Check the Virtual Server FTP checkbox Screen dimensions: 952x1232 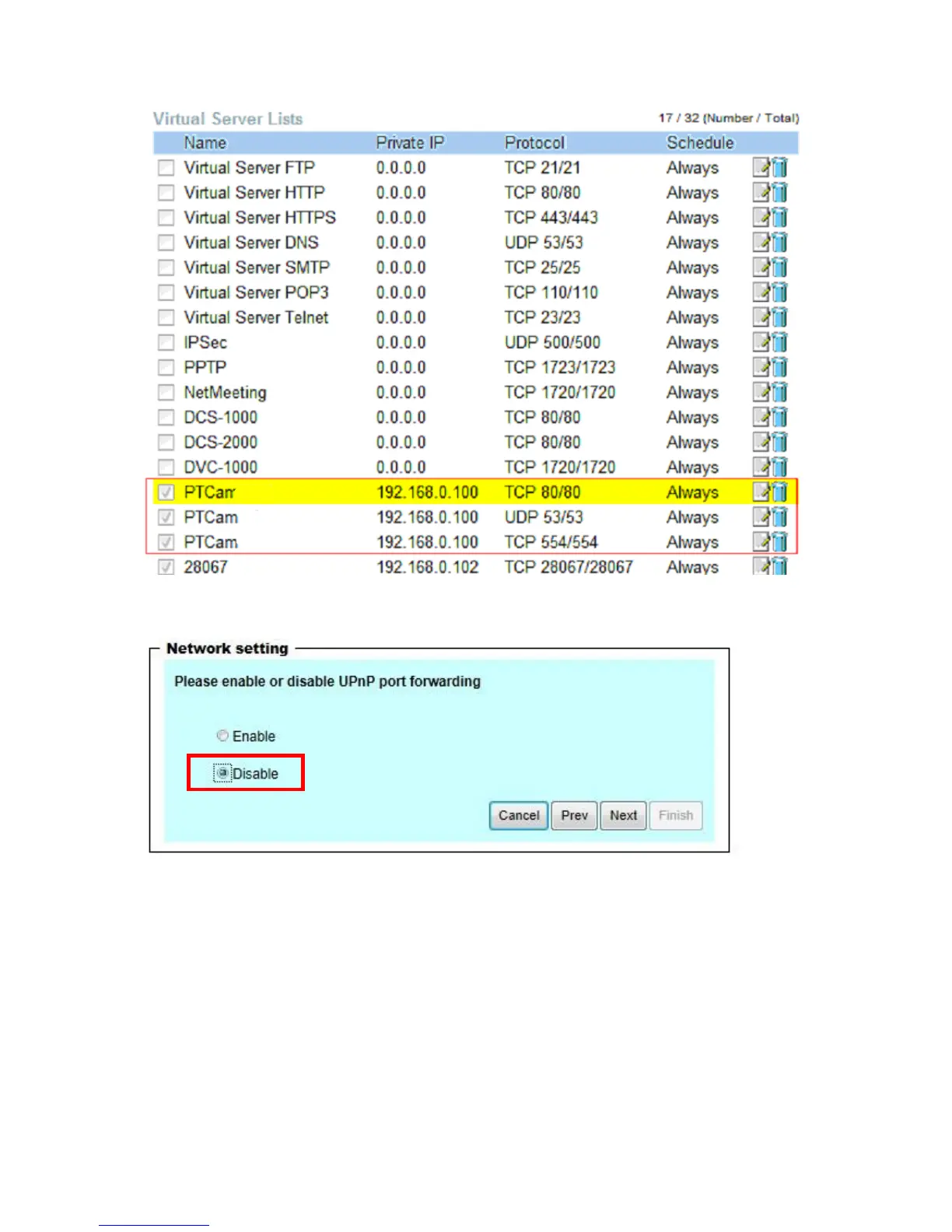(166, 167)
